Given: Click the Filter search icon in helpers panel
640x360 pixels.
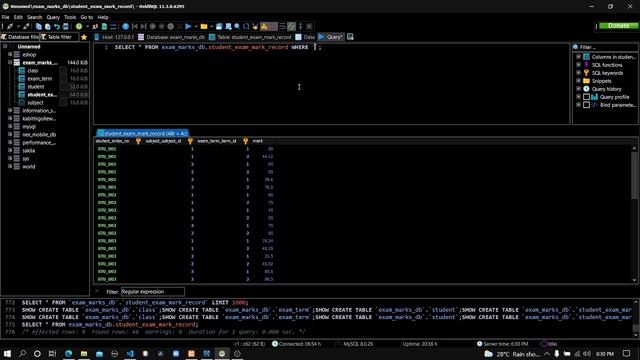Looking at the screenshot, I should [576, 47].
